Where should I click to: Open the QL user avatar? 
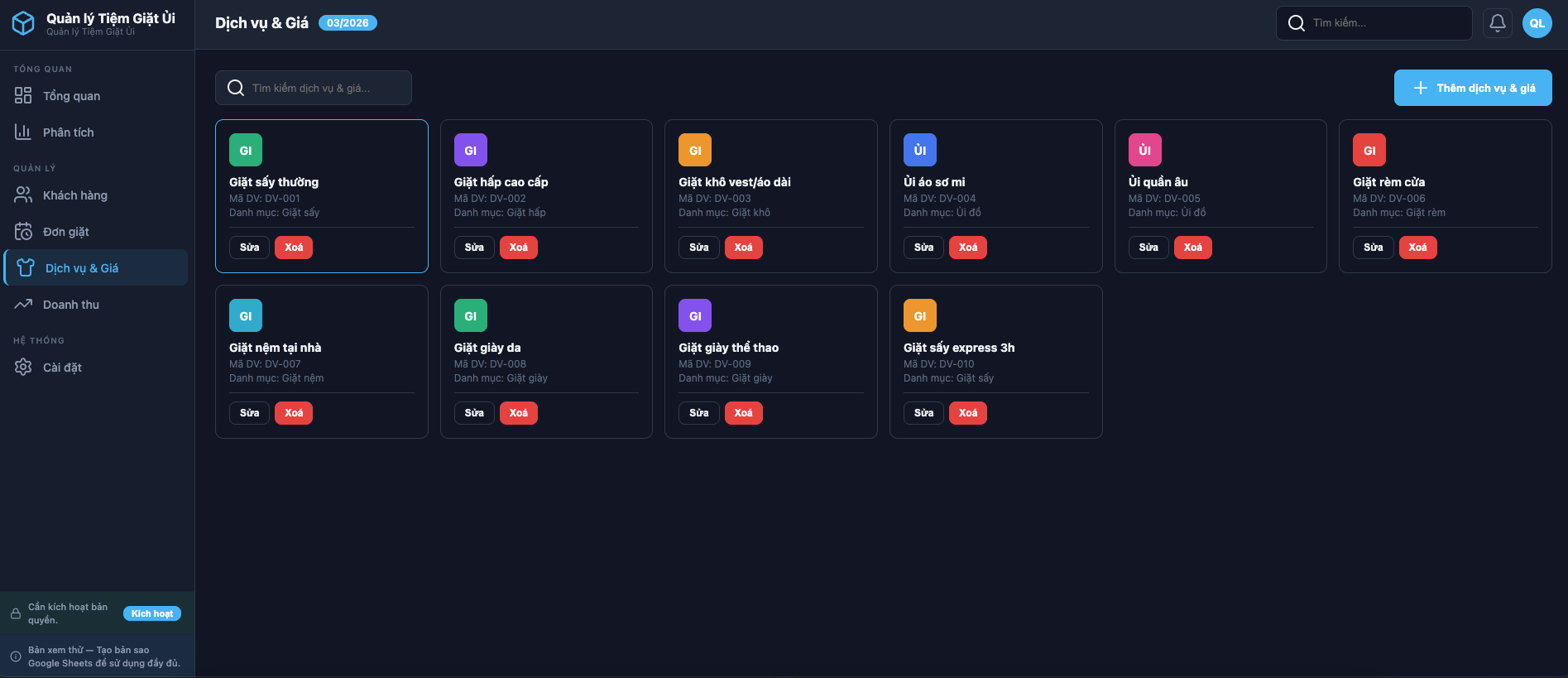[x=1537, y=23]
